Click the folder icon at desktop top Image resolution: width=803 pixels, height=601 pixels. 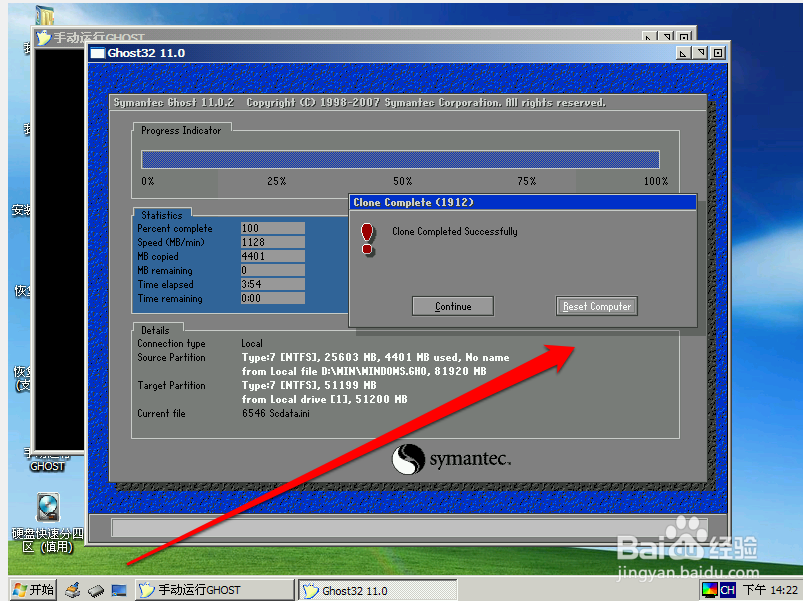(x=45, y=15)
